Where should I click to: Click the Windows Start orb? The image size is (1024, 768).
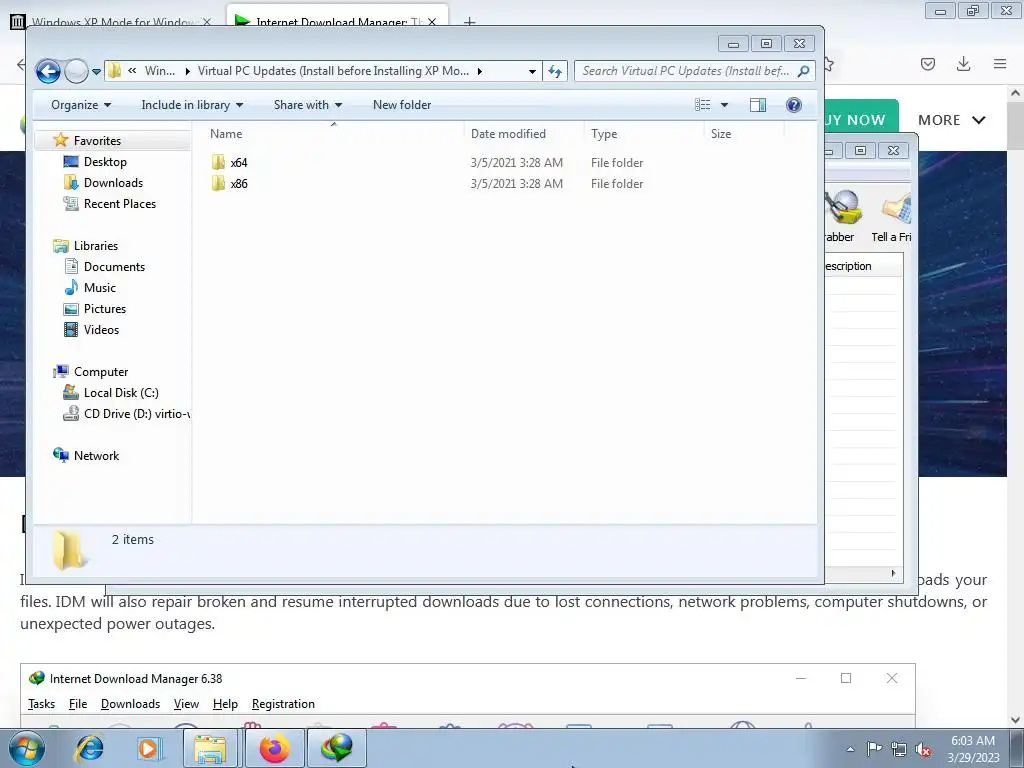pyautogui.click(x=27, y=748)
